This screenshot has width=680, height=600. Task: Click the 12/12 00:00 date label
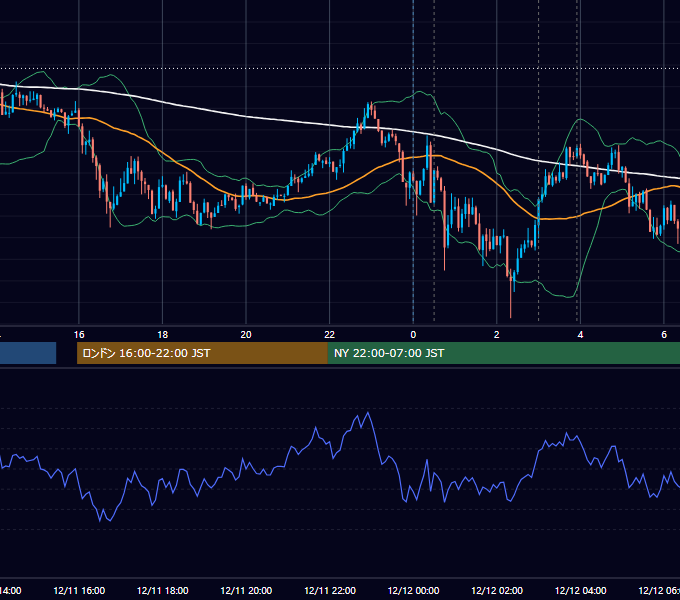coord(413,590)
